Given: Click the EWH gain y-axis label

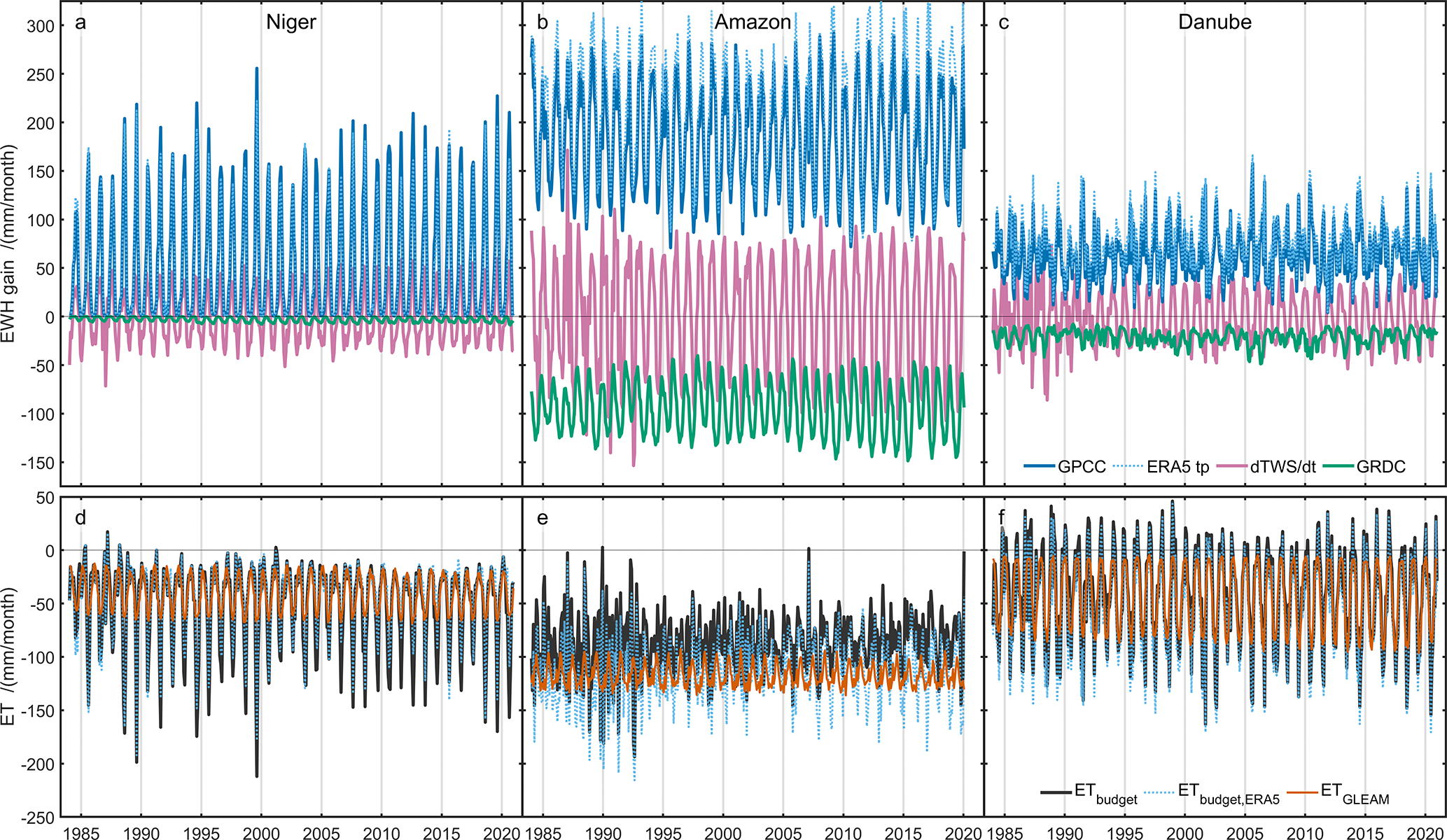Looking at the screenshot, I should tap(8, 244).
